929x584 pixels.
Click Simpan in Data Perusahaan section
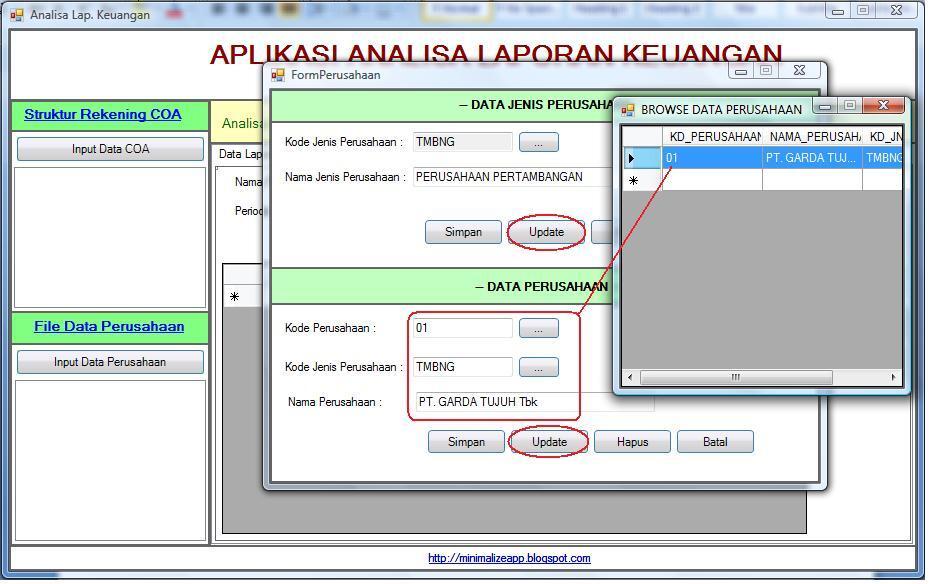click(466, 442)
